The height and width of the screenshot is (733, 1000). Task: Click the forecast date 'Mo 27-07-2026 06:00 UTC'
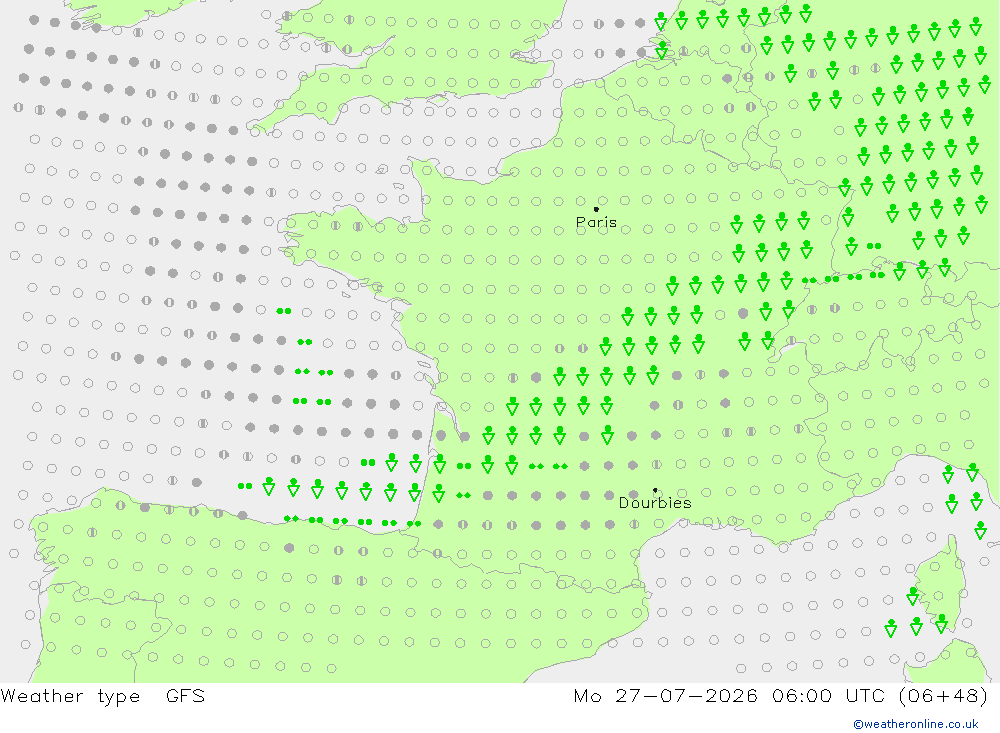pyautogui.click(x=732, y=696)
